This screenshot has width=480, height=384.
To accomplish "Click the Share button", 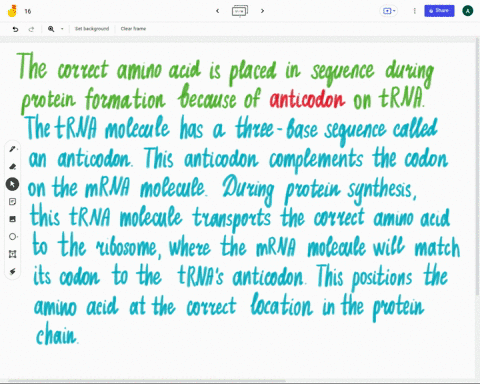I will pyautogui.click(x=439, y=11).
